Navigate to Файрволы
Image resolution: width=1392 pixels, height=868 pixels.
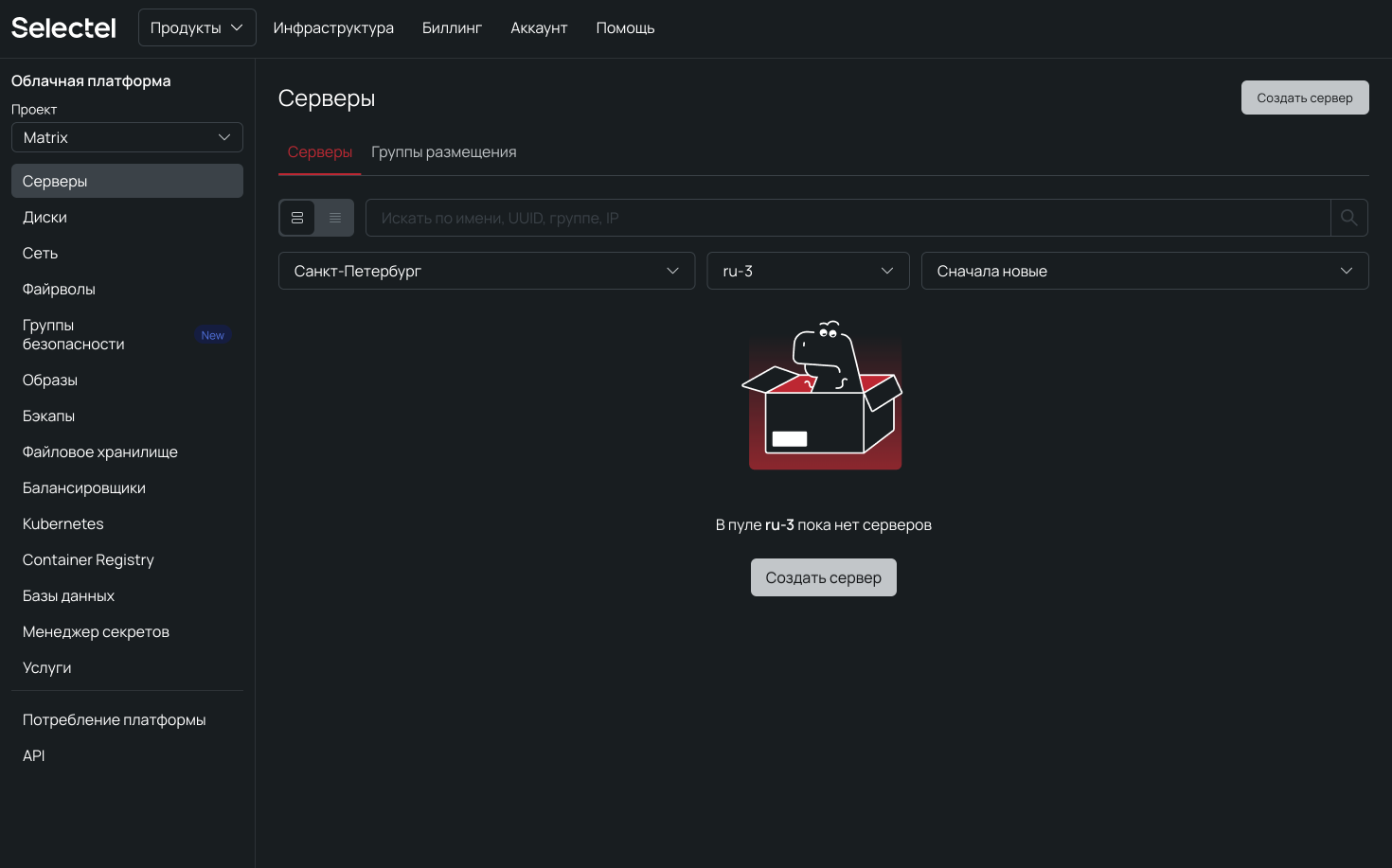coord(127,289)
